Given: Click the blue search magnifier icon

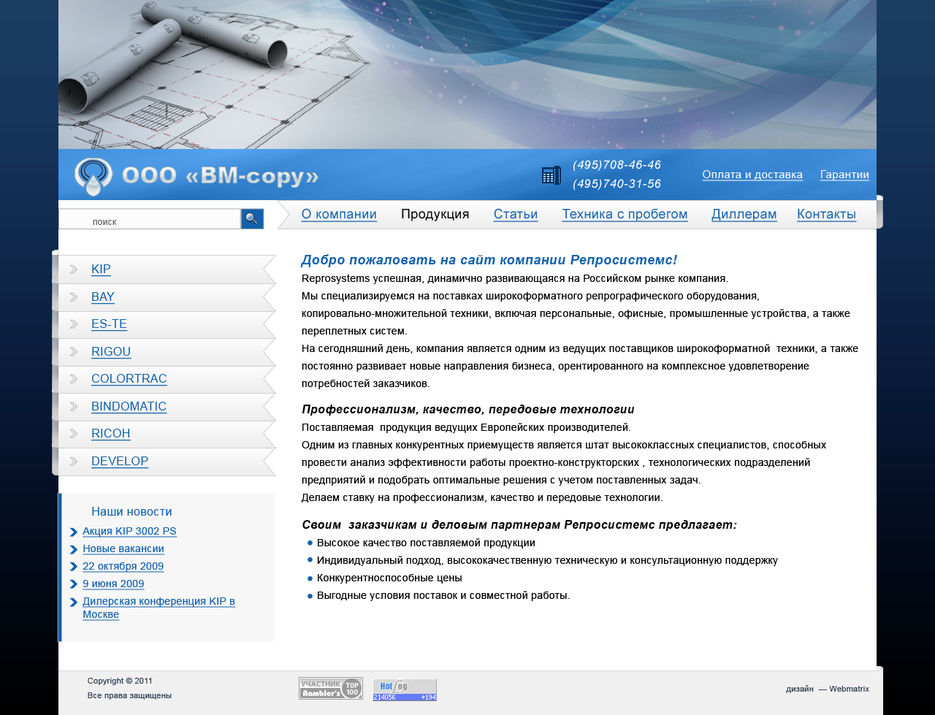Looking at the screenshot, I should (251, 217).
